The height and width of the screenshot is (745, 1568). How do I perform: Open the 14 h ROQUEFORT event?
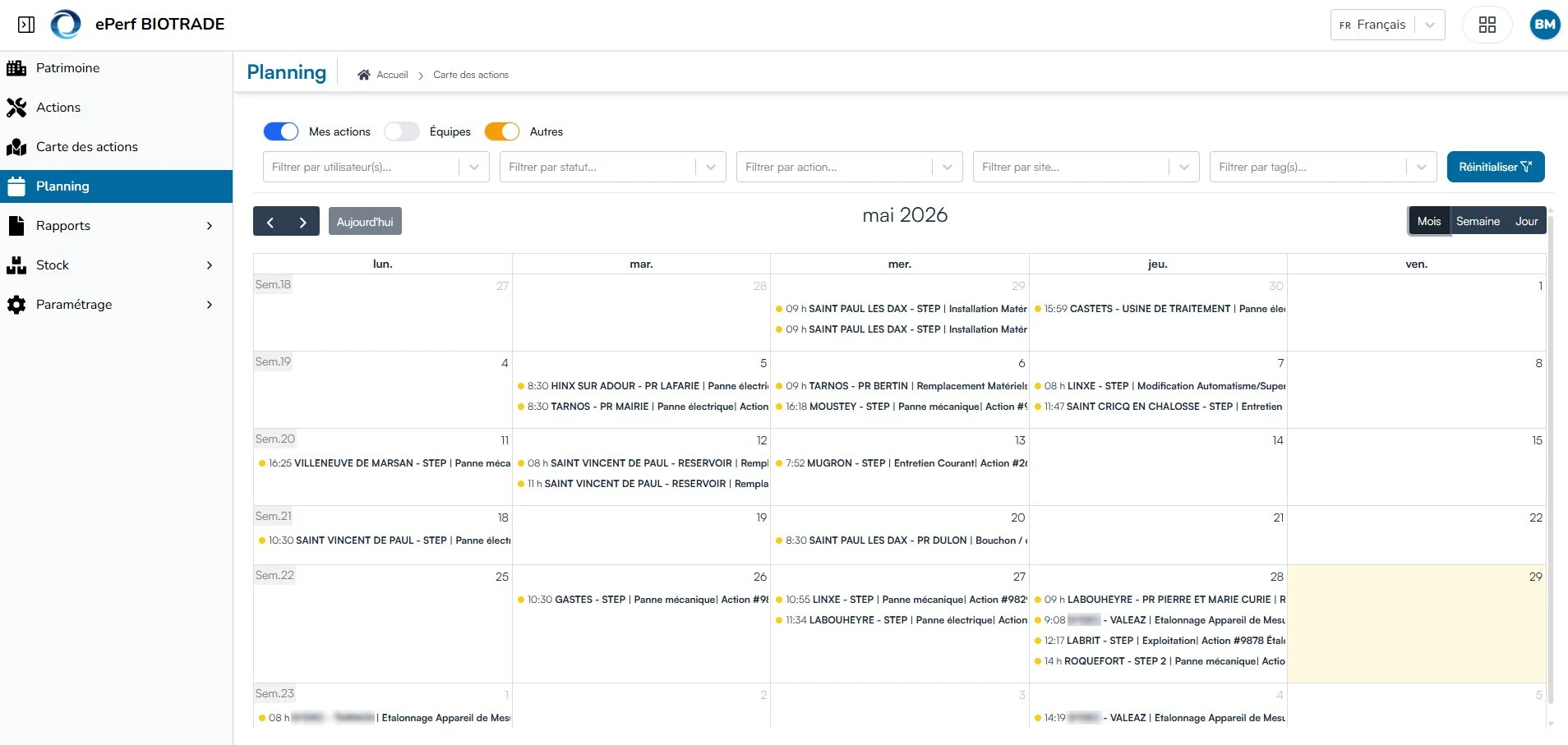pyautogui.click(x=1159, y=661)
